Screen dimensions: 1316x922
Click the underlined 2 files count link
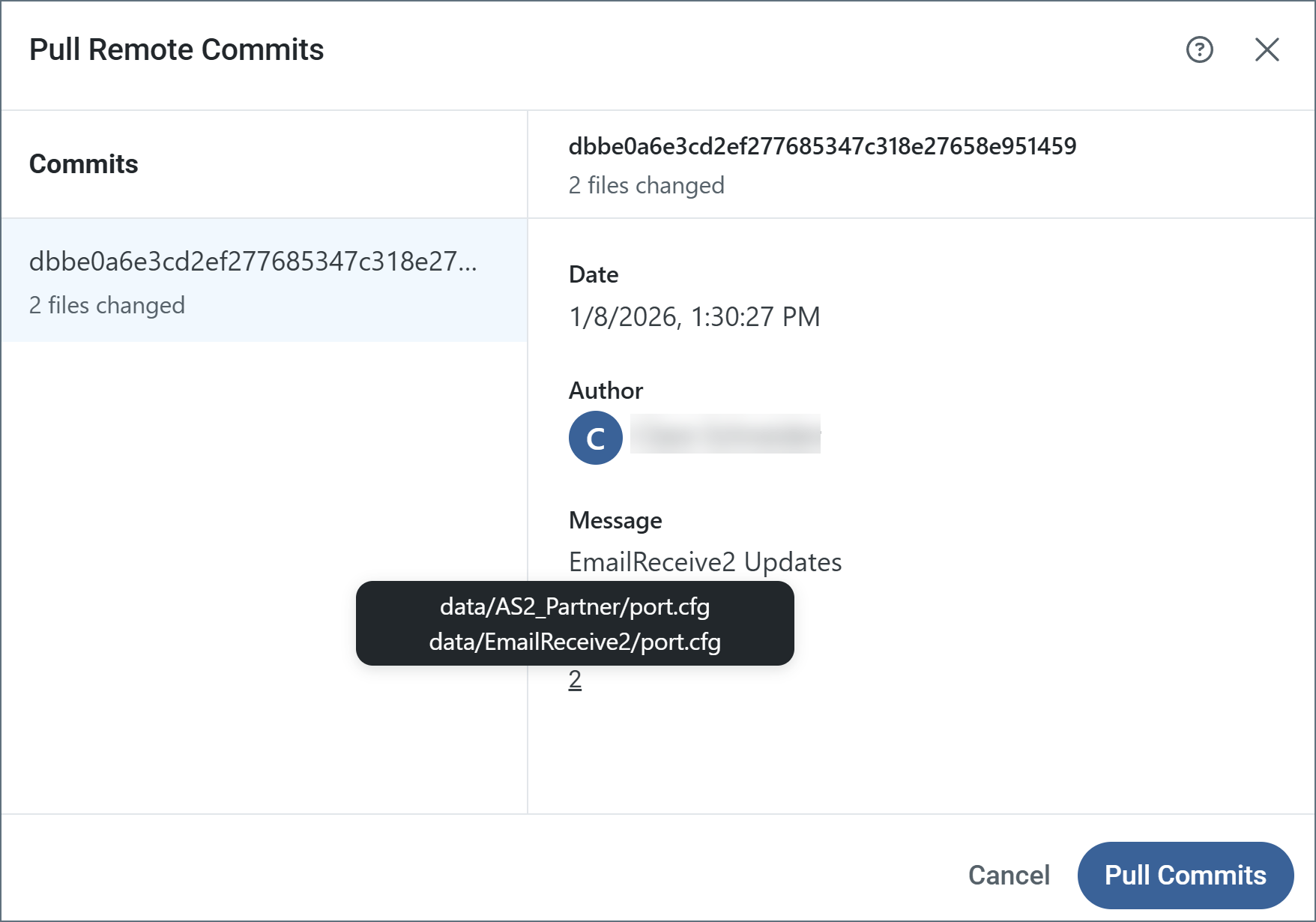(575, 680)
